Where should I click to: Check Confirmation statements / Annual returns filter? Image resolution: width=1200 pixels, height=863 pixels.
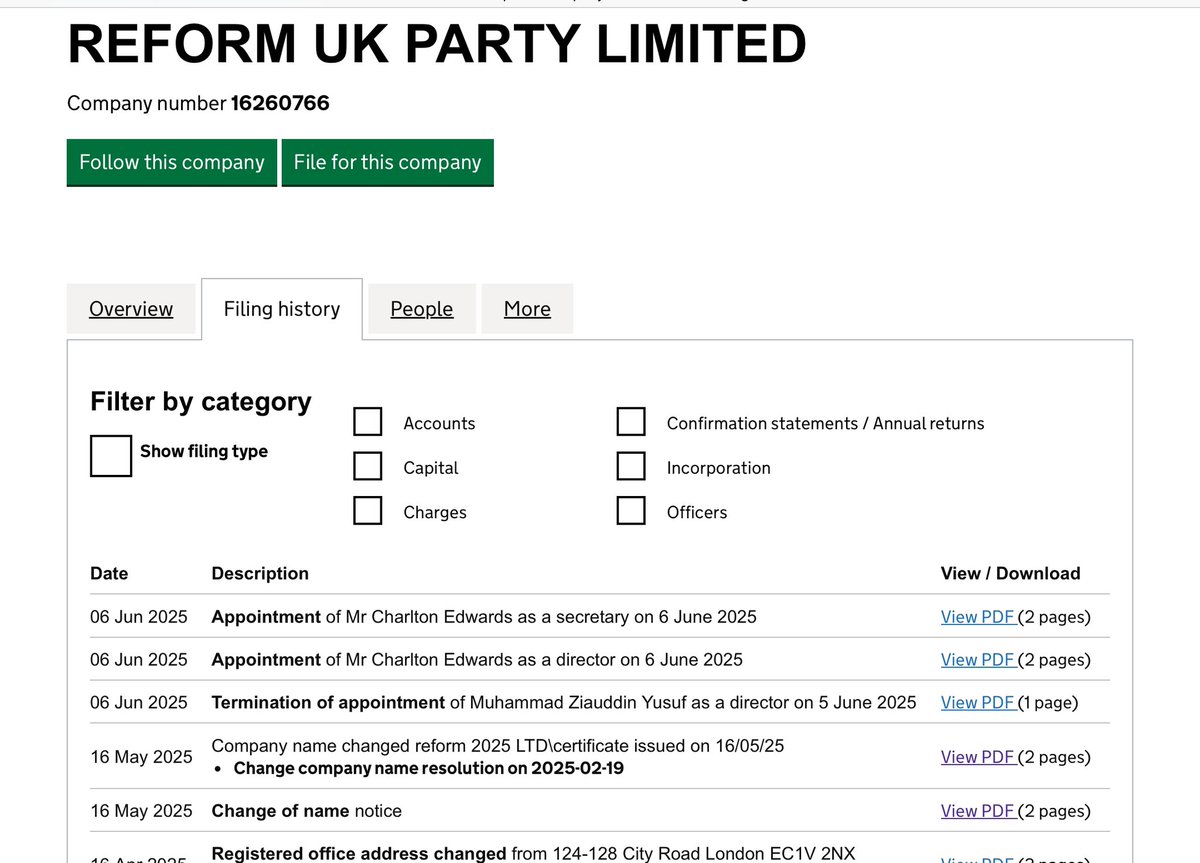pos(631,422)
